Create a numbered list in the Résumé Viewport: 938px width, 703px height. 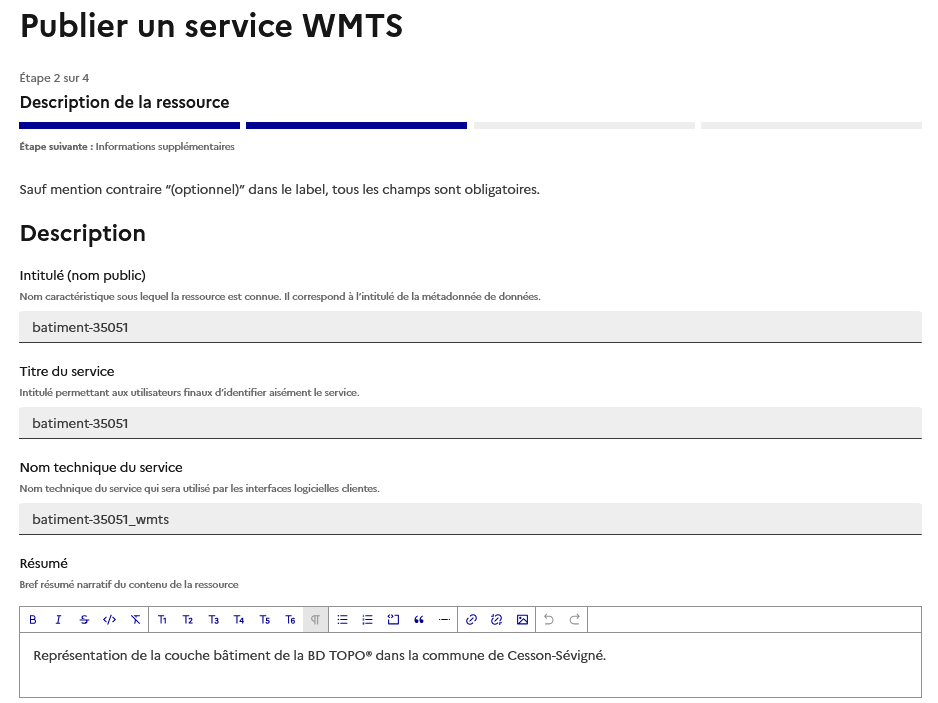click(x=368, y=619)
